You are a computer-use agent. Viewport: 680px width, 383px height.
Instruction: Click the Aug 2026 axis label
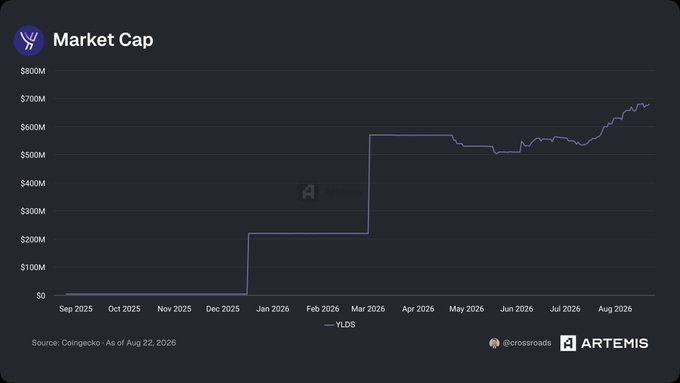[x=615, y=309]
